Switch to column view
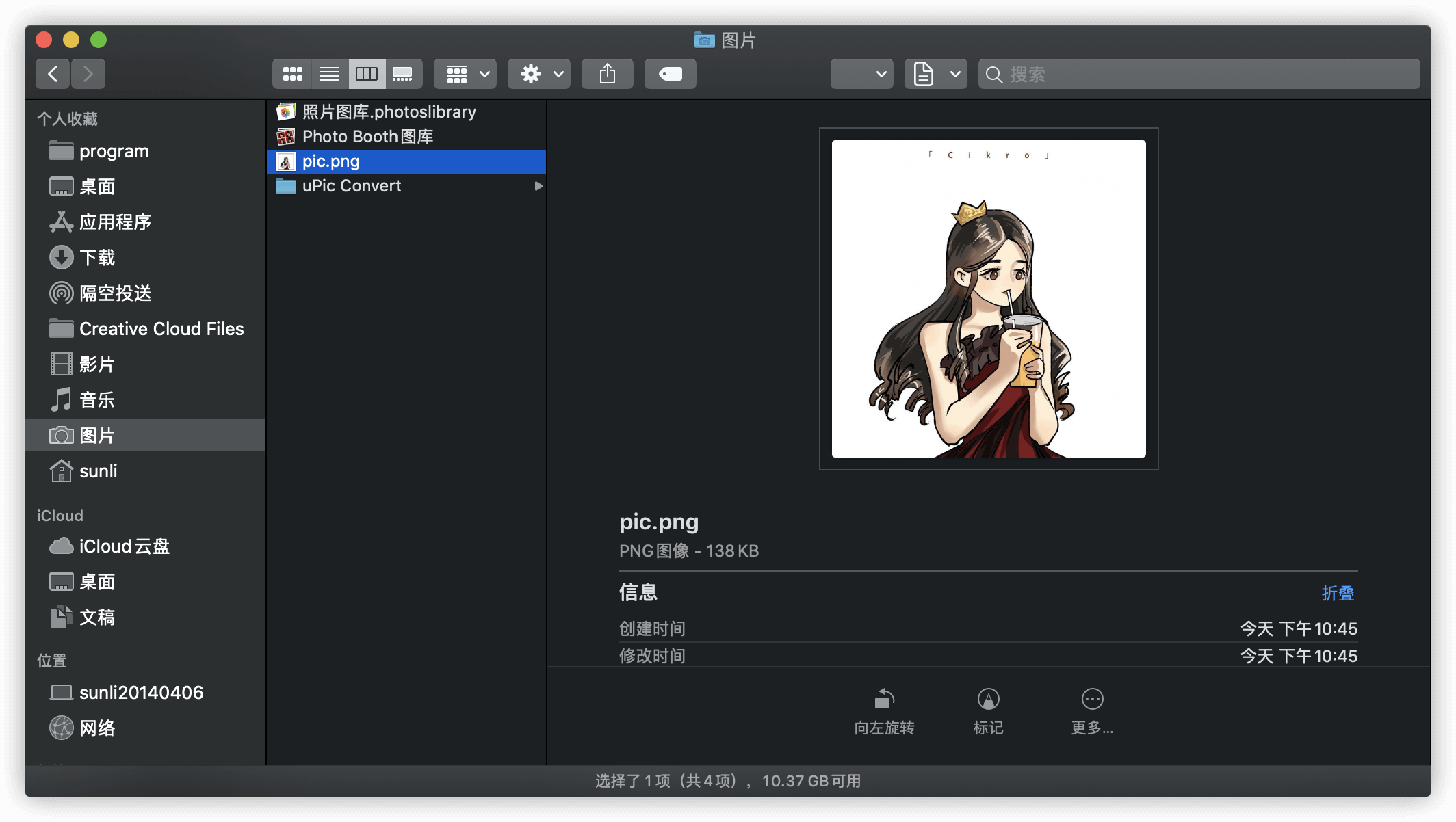This screenshot has height=822, width=1456. coord(367,74)
